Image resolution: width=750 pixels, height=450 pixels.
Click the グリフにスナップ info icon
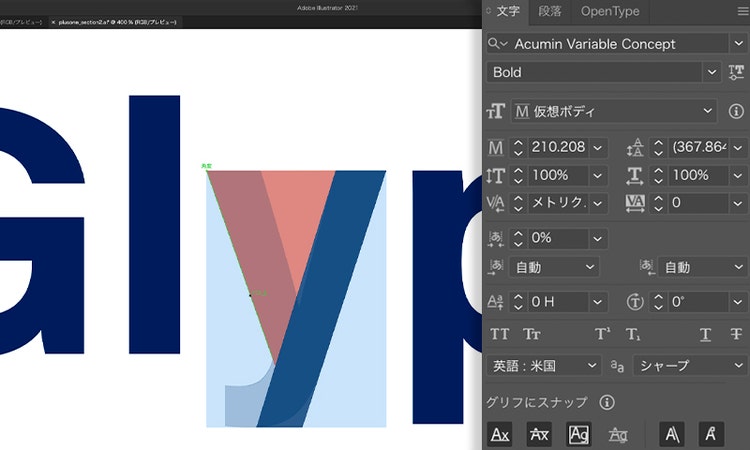tap(607, 403)
